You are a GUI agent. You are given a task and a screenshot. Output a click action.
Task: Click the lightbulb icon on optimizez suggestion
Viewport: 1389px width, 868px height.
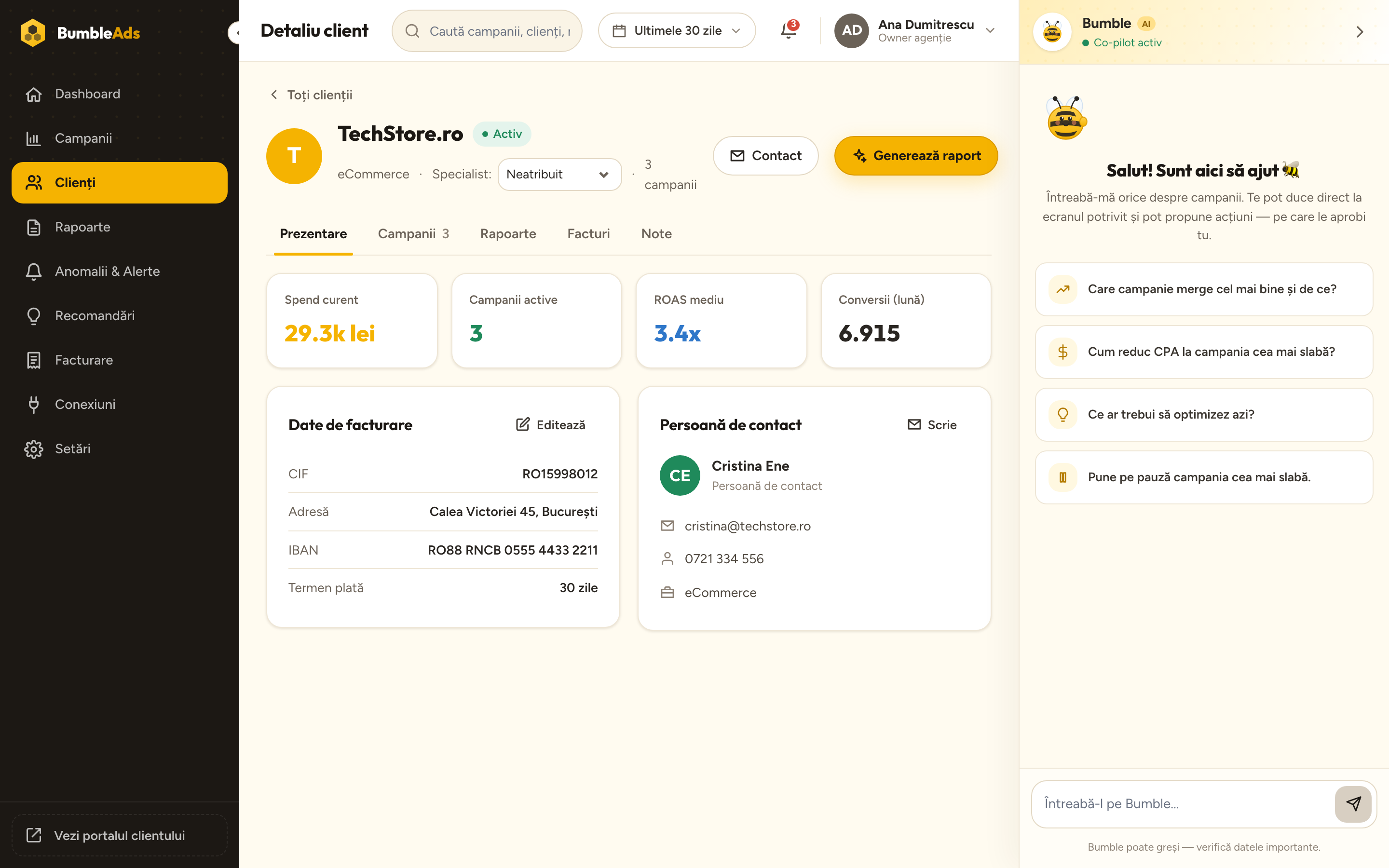click(x=1062, y=415)
